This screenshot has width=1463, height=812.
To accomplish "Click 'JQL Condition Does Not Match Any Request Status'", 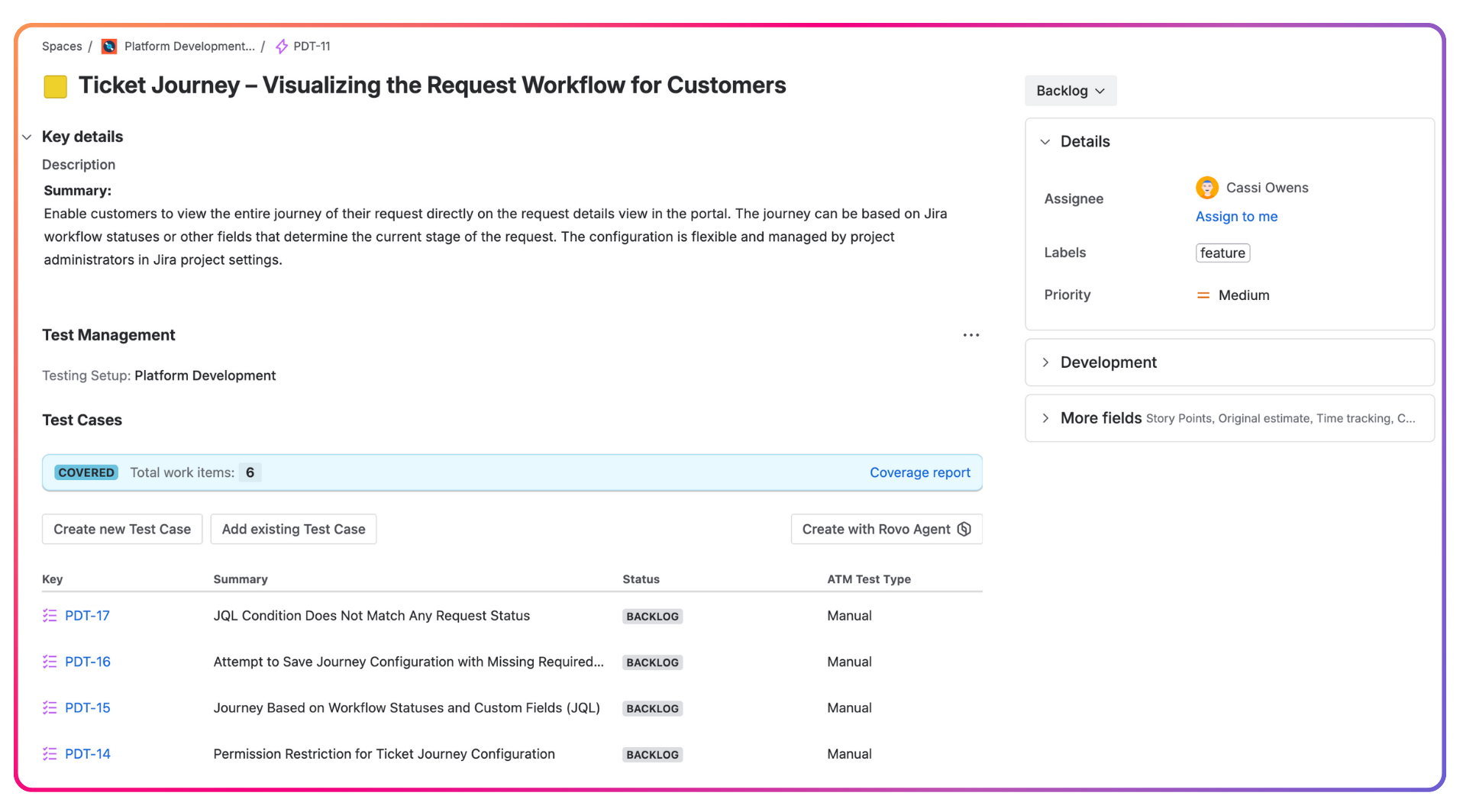I will [371, 616].
